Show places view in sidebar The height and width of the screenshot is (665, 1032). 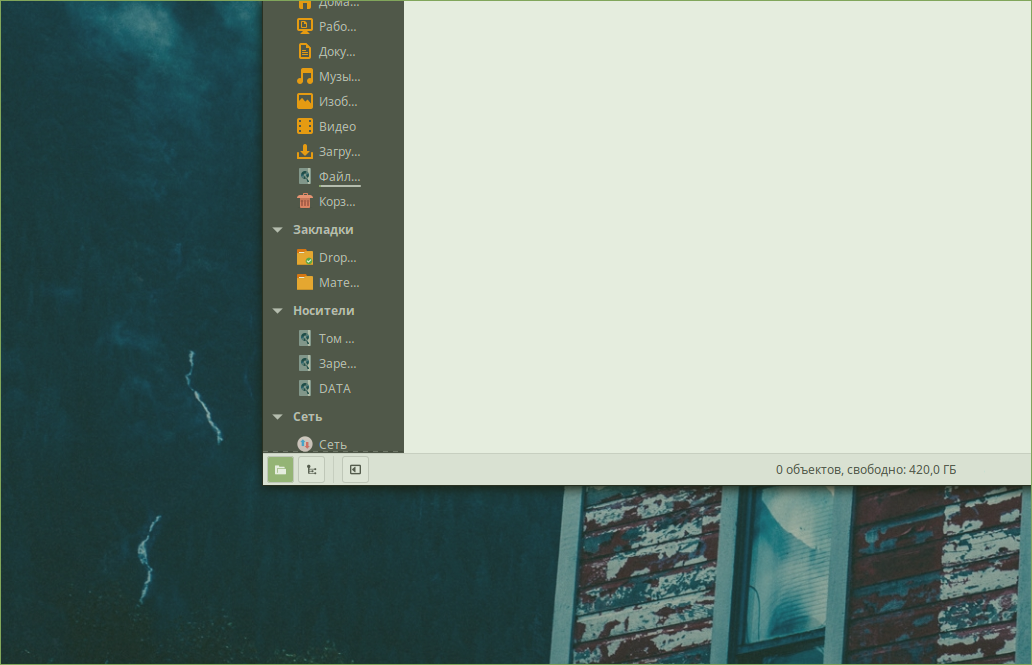pos(280,469)
